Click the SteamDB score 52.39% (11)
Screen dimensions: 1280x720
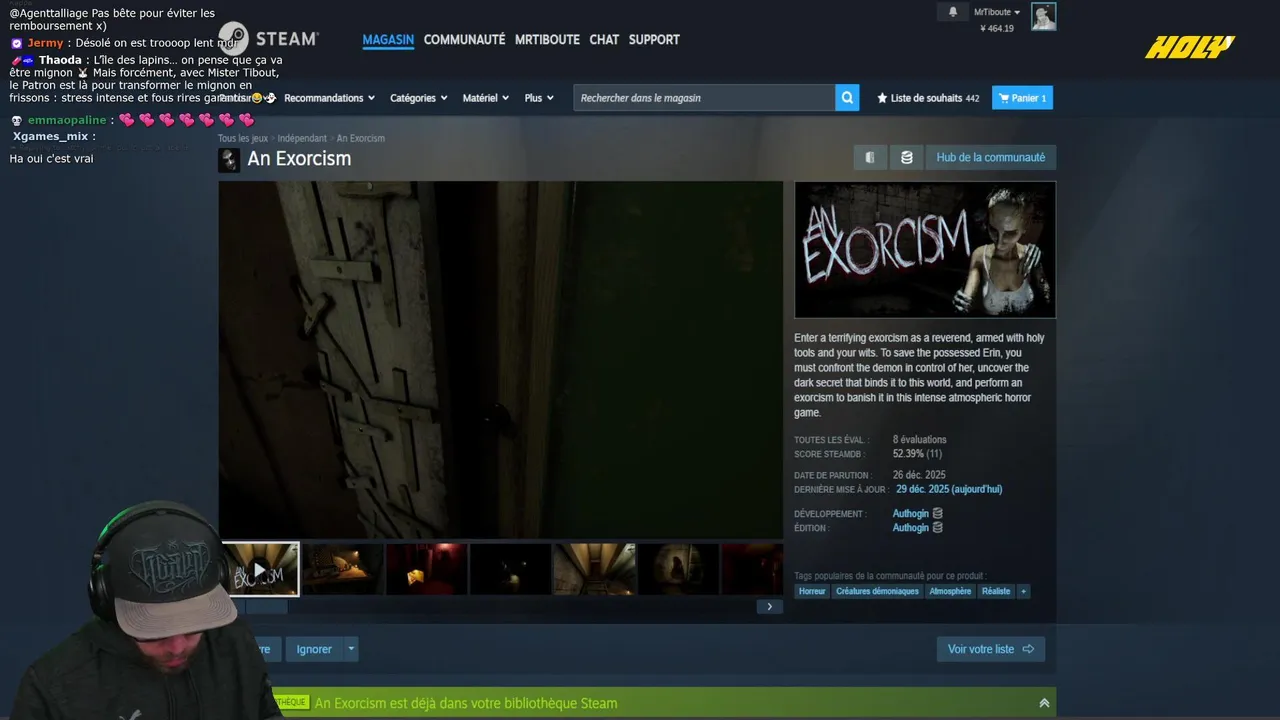point(917,454)
